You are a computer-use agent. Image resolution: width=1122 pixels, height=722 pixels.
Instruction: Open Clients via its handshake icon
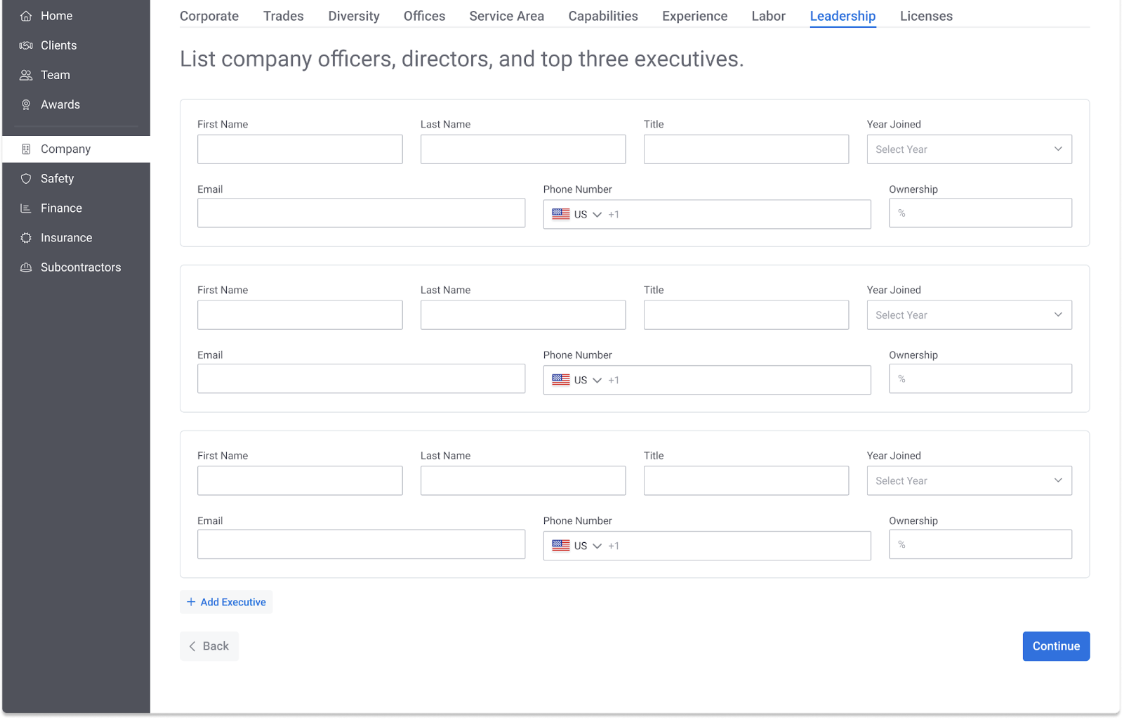26,46
